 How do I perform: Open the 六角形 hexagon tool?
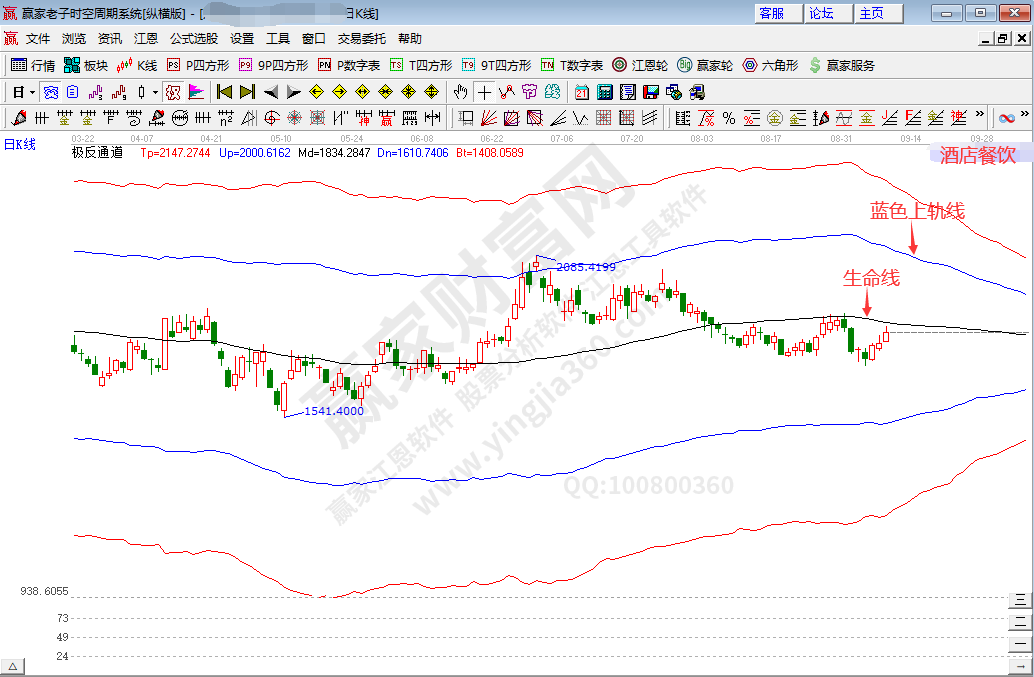(x=769, y=65)
